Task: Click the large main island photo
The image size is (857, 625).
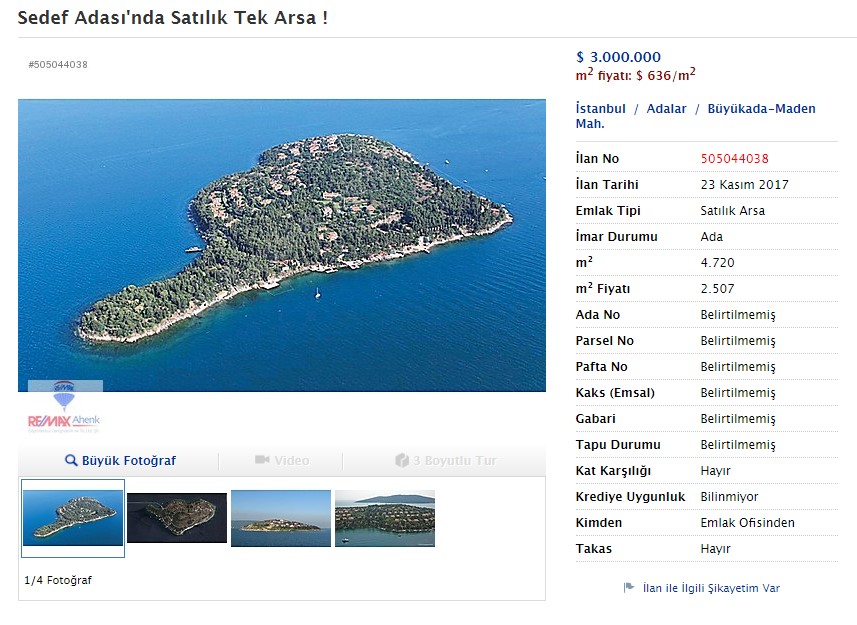Action: point(282,245)
